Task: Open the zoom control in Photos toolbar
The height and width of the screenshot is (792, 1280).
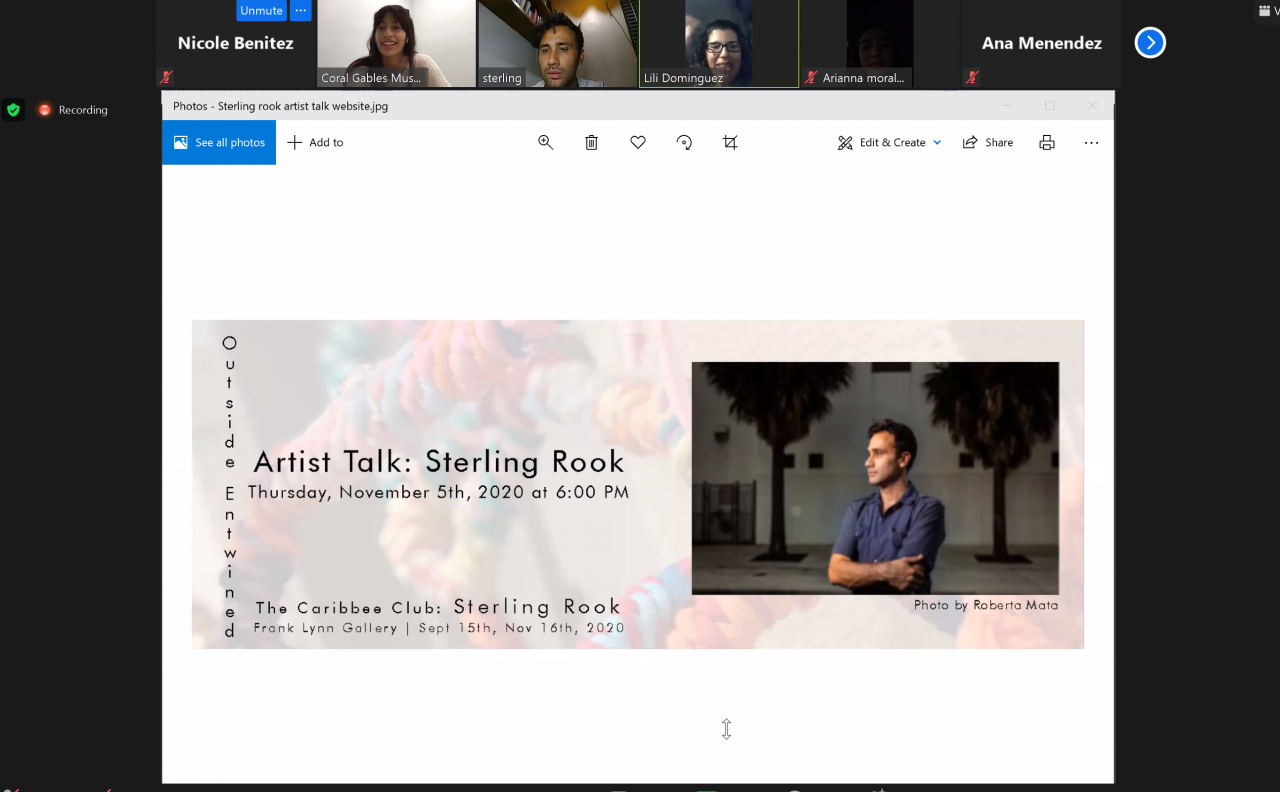Action: pyautogui.click(x=545, y=142)
